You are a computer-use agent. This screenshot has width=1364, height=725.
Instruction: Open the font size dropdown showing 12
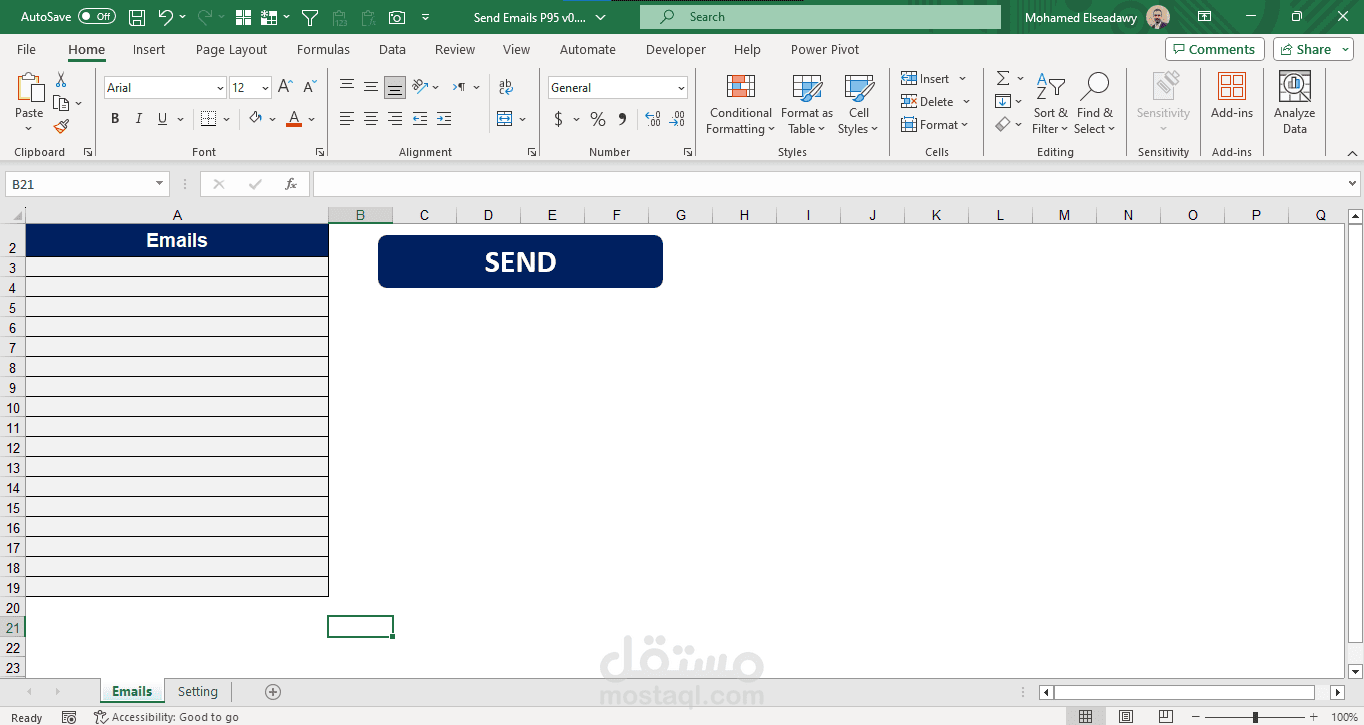[265, 88]
